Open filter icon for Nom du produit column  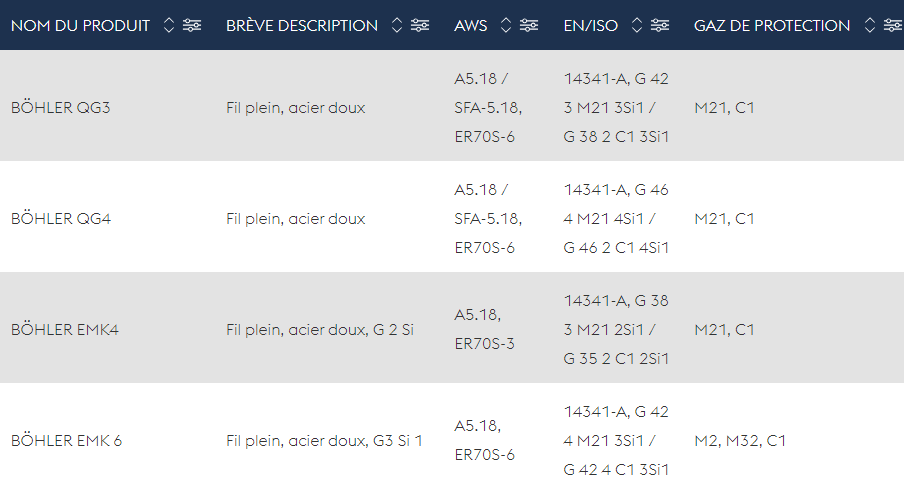click(x=192, y=25)
